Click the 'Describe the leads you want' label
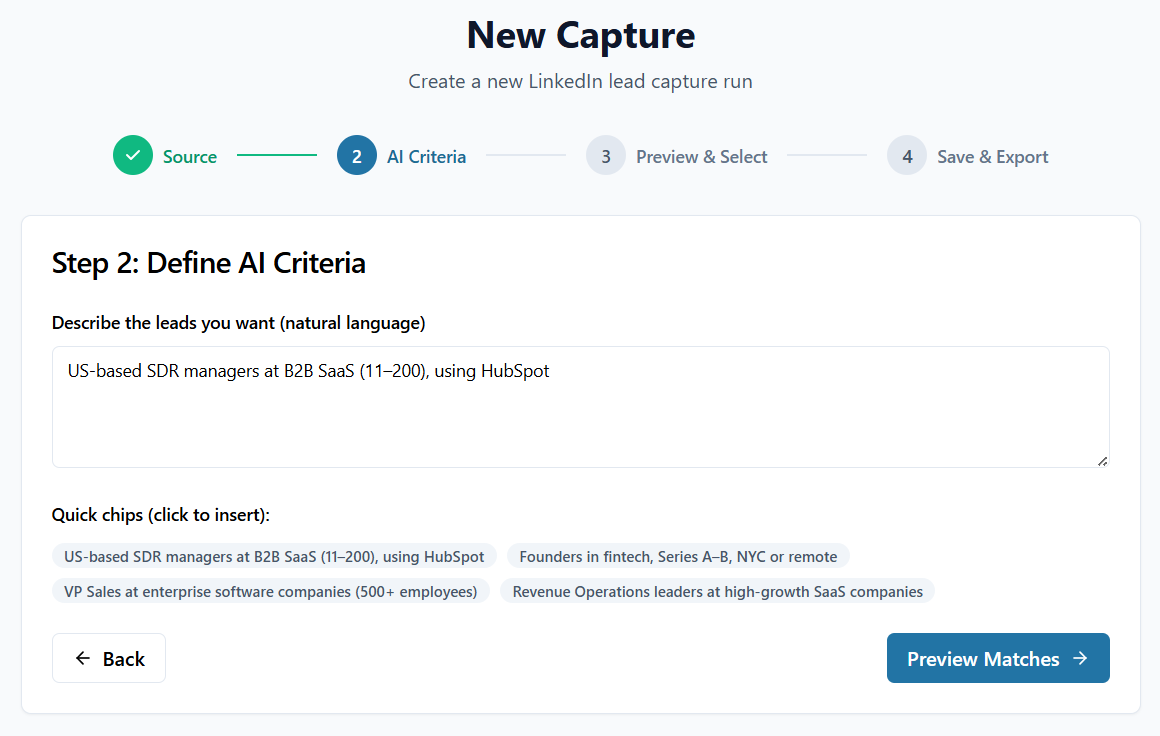The width and height of the screenshot is (1160, 736). coord(239,323)
